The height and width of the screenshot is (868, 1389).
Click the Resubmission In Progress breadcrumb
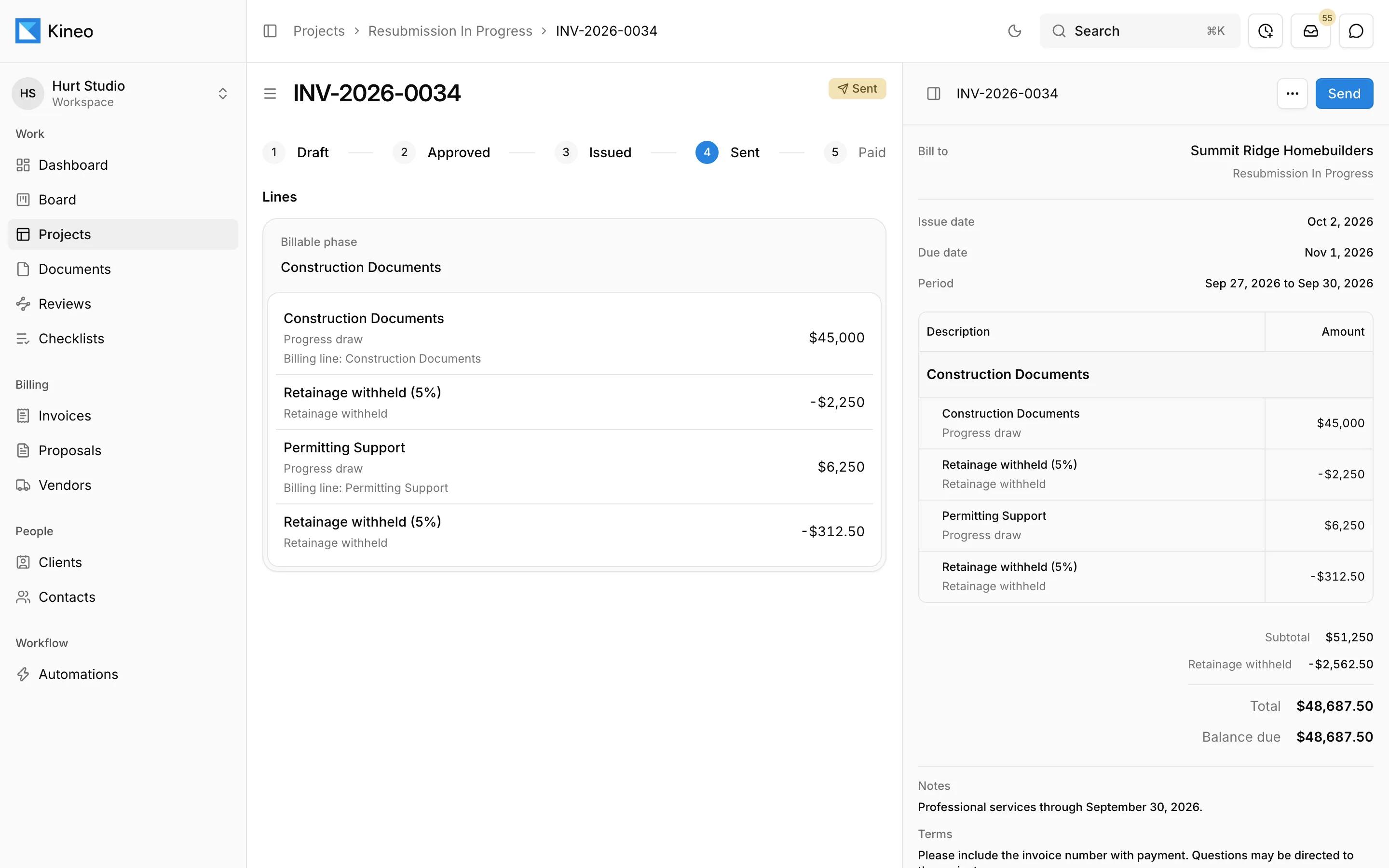coord(450,31)
